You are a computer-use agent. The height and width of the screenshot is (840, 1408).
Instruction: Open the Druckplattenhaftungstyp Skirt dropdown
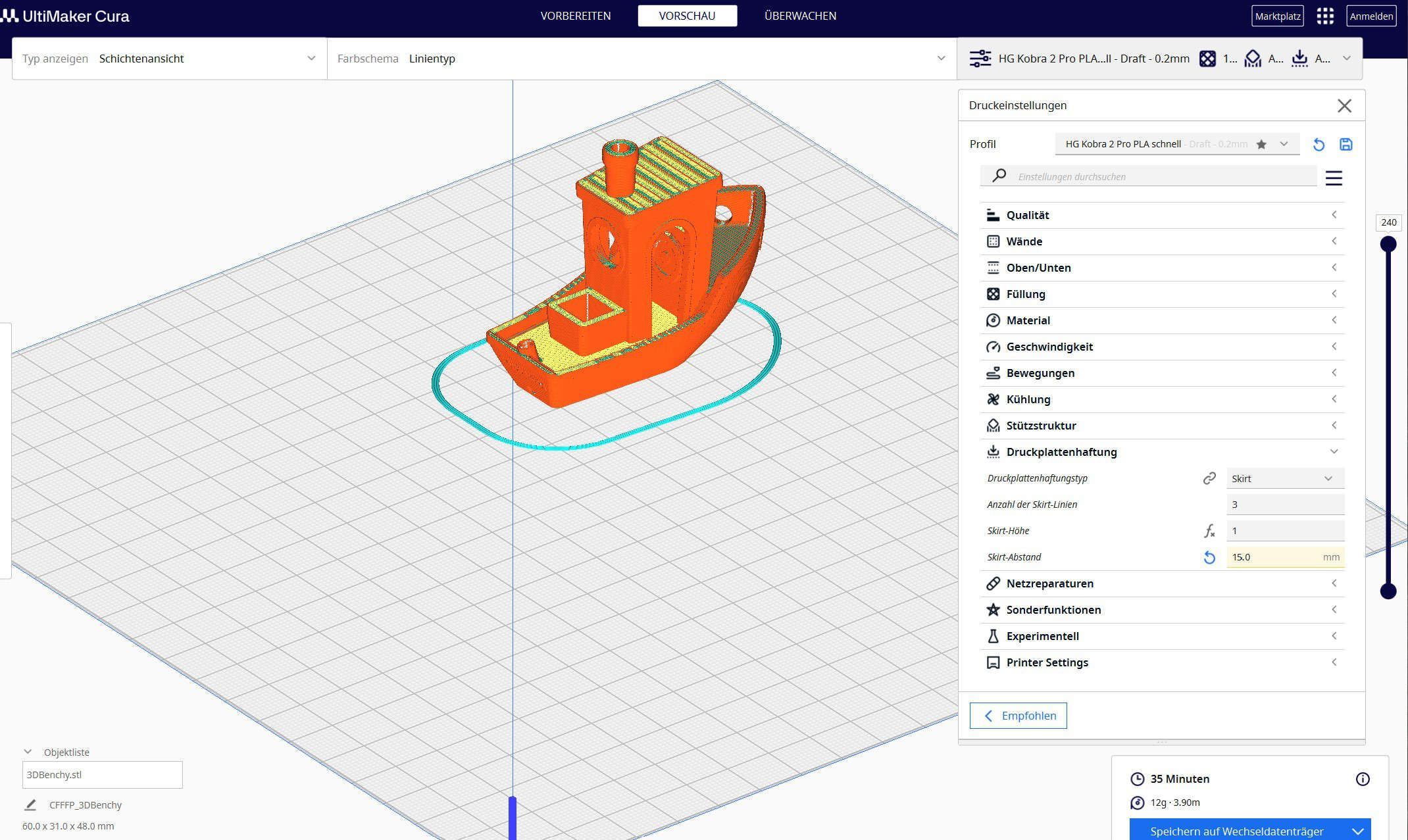pos(1284,478)
